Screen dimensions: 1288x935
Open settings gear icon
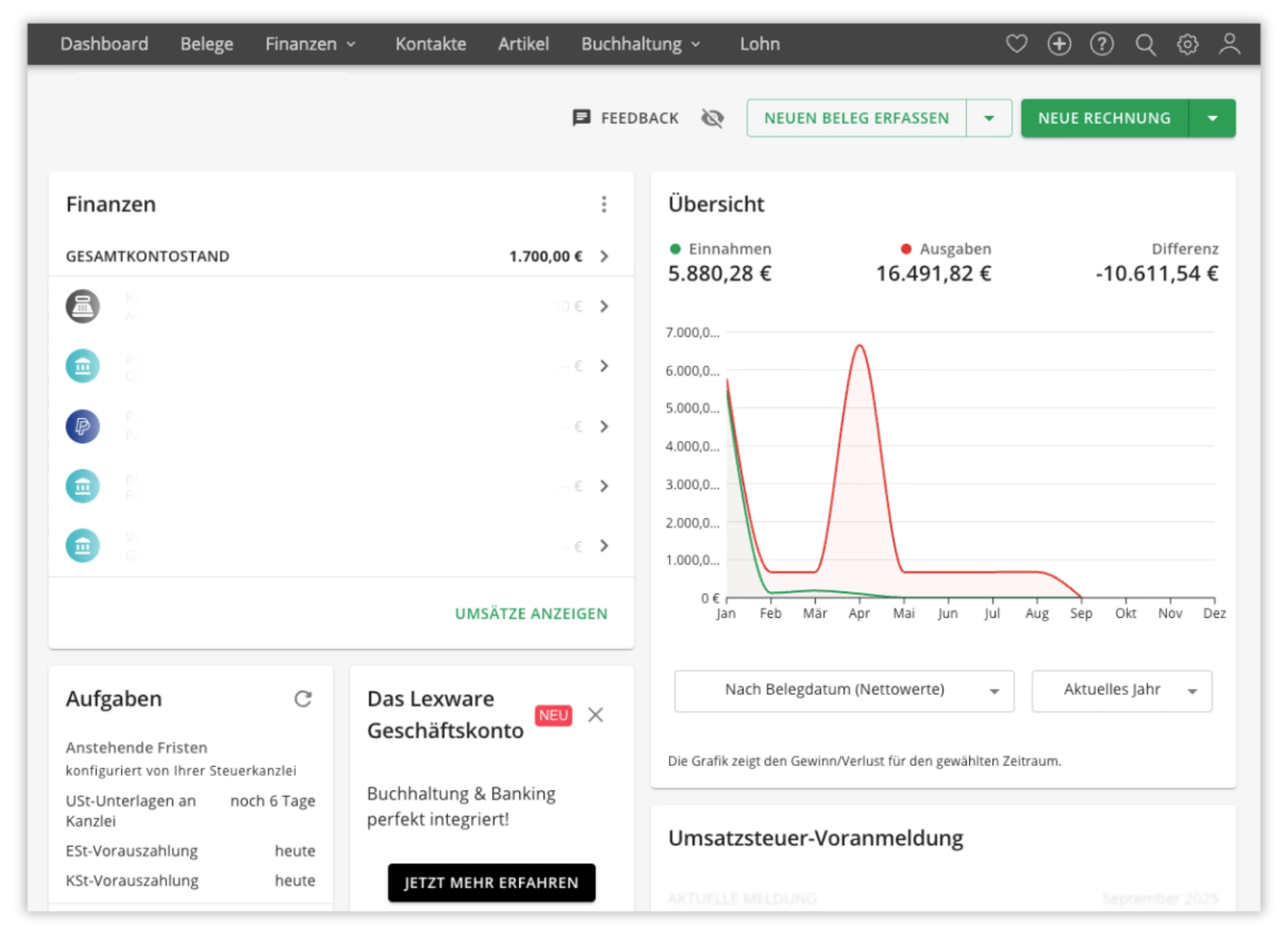[x=1187, y=44]
